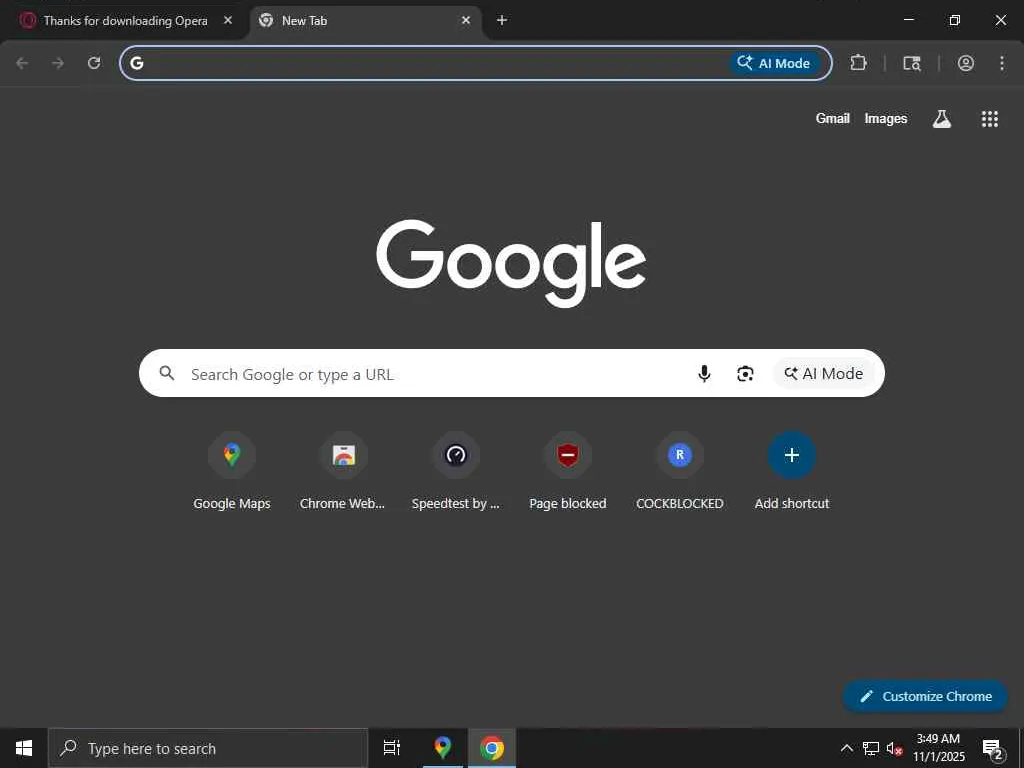Click the forward navigation arrow
Screen dimensions: 1024x768
tap(58, 63)
